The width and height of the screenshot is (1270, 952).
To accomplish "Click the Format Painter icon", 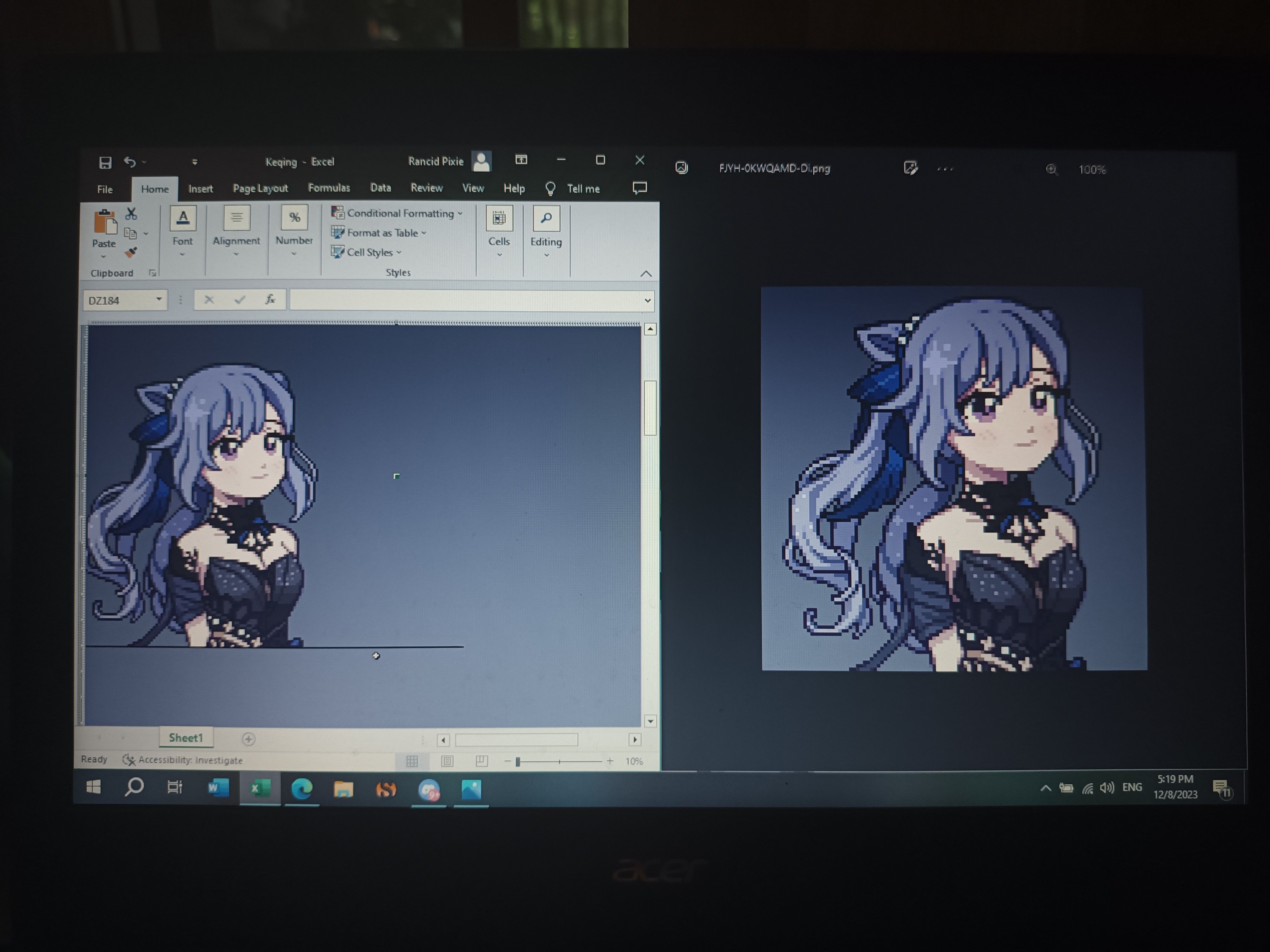I will click(x=130, y=253).
